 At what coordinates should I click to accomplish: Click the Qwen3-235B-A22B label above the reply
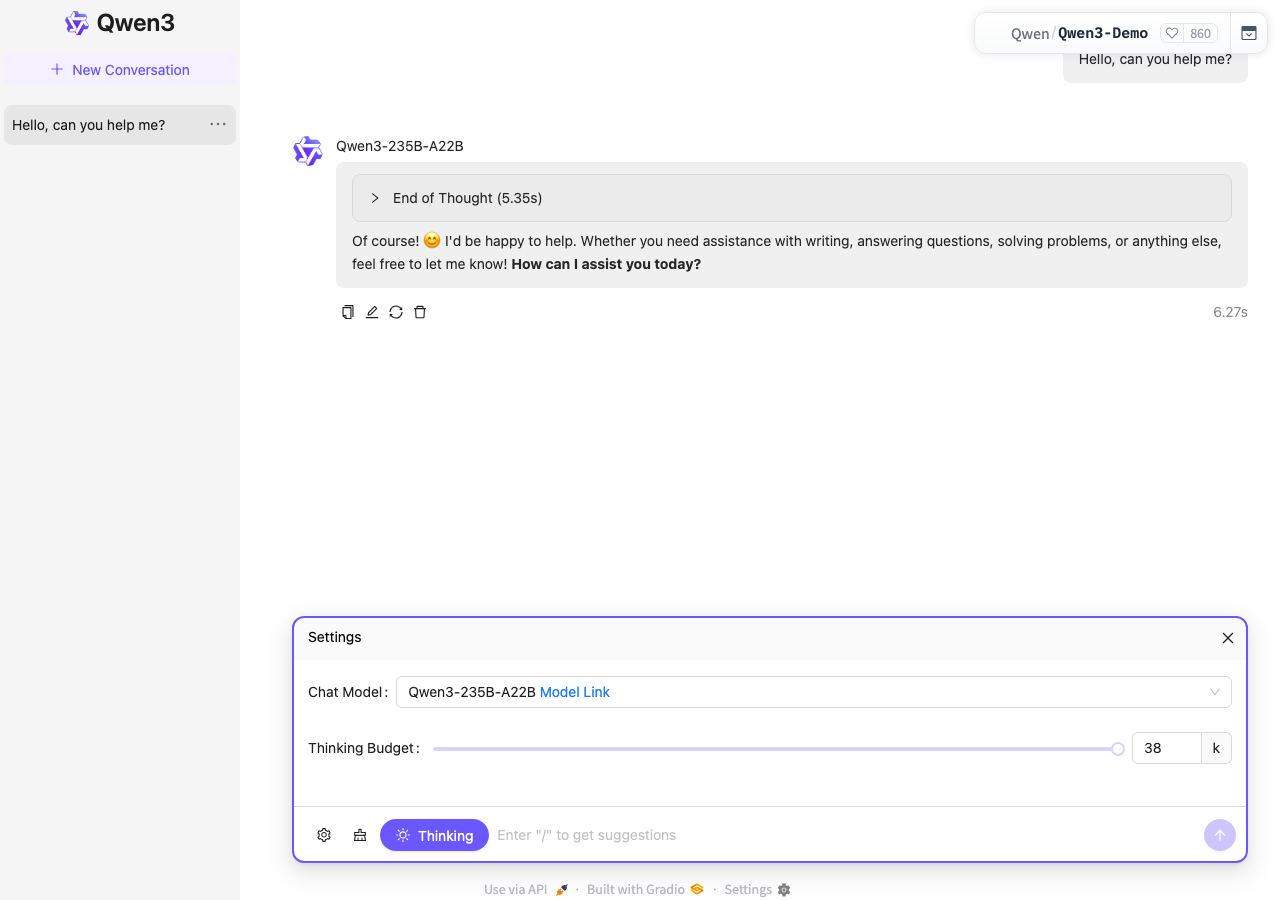(x=400, y=146)
